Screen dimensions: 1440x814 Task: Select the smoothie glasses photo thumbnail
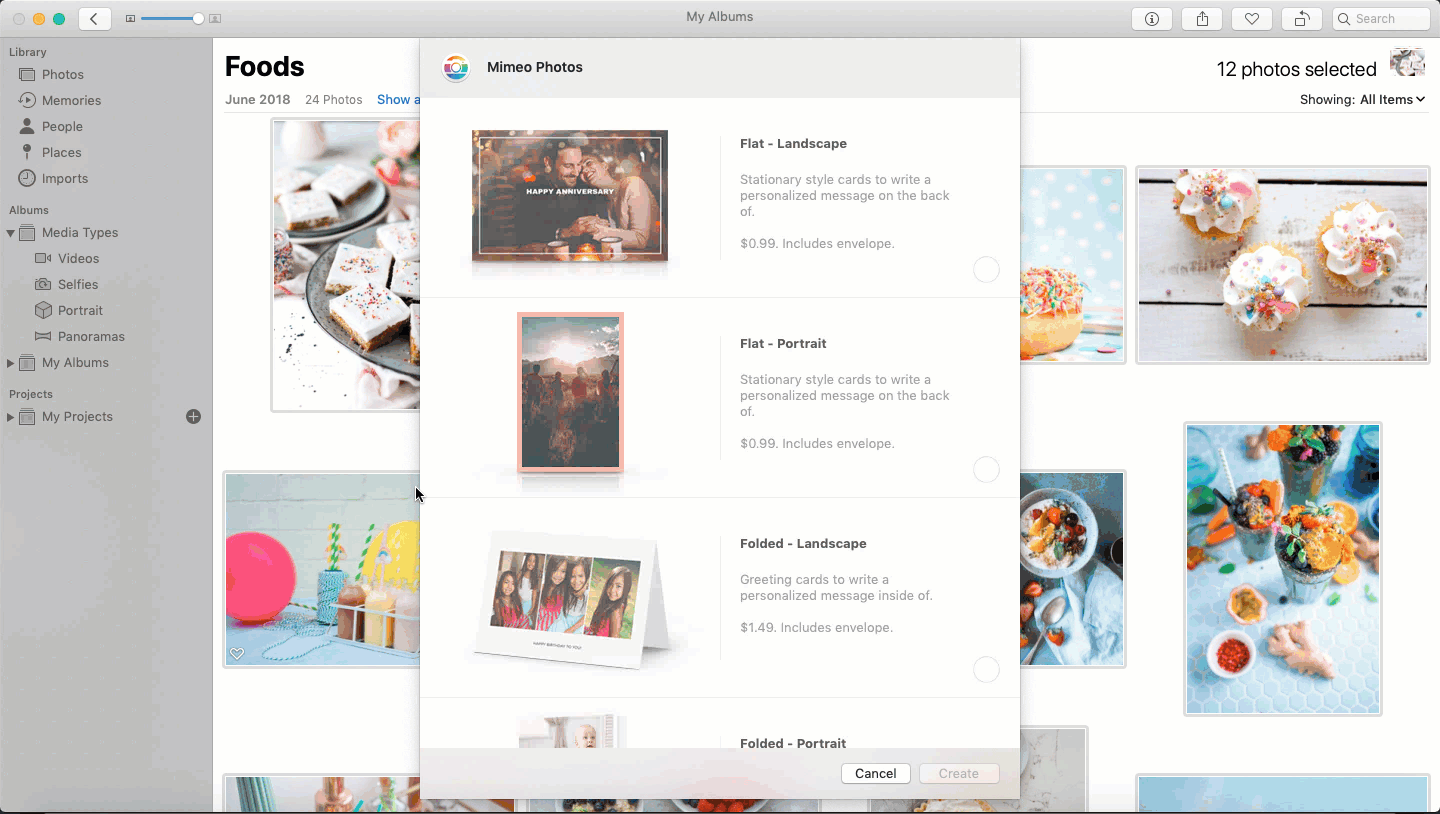coord(1283,569)
